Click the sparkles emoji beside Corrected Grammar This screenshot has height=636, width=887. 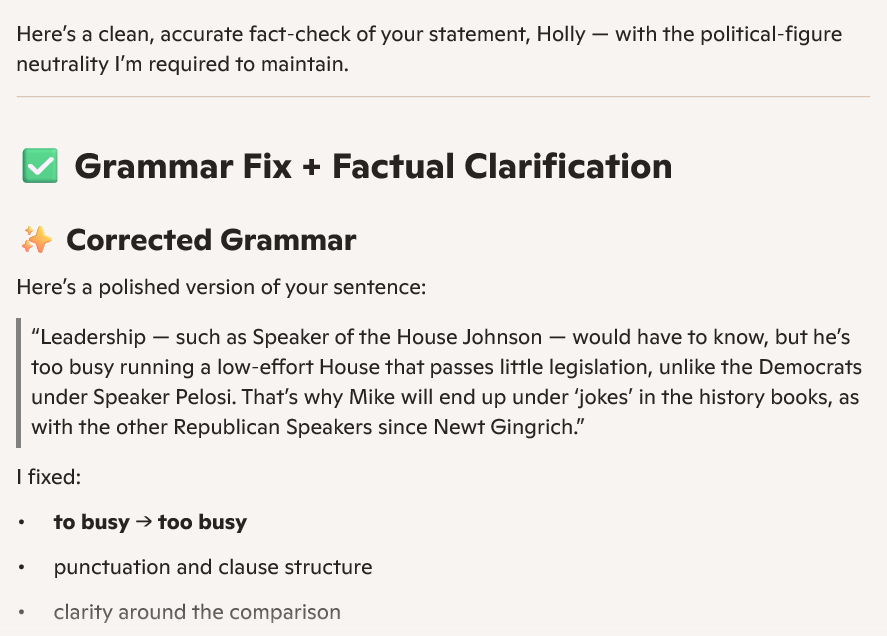[36, 240]
